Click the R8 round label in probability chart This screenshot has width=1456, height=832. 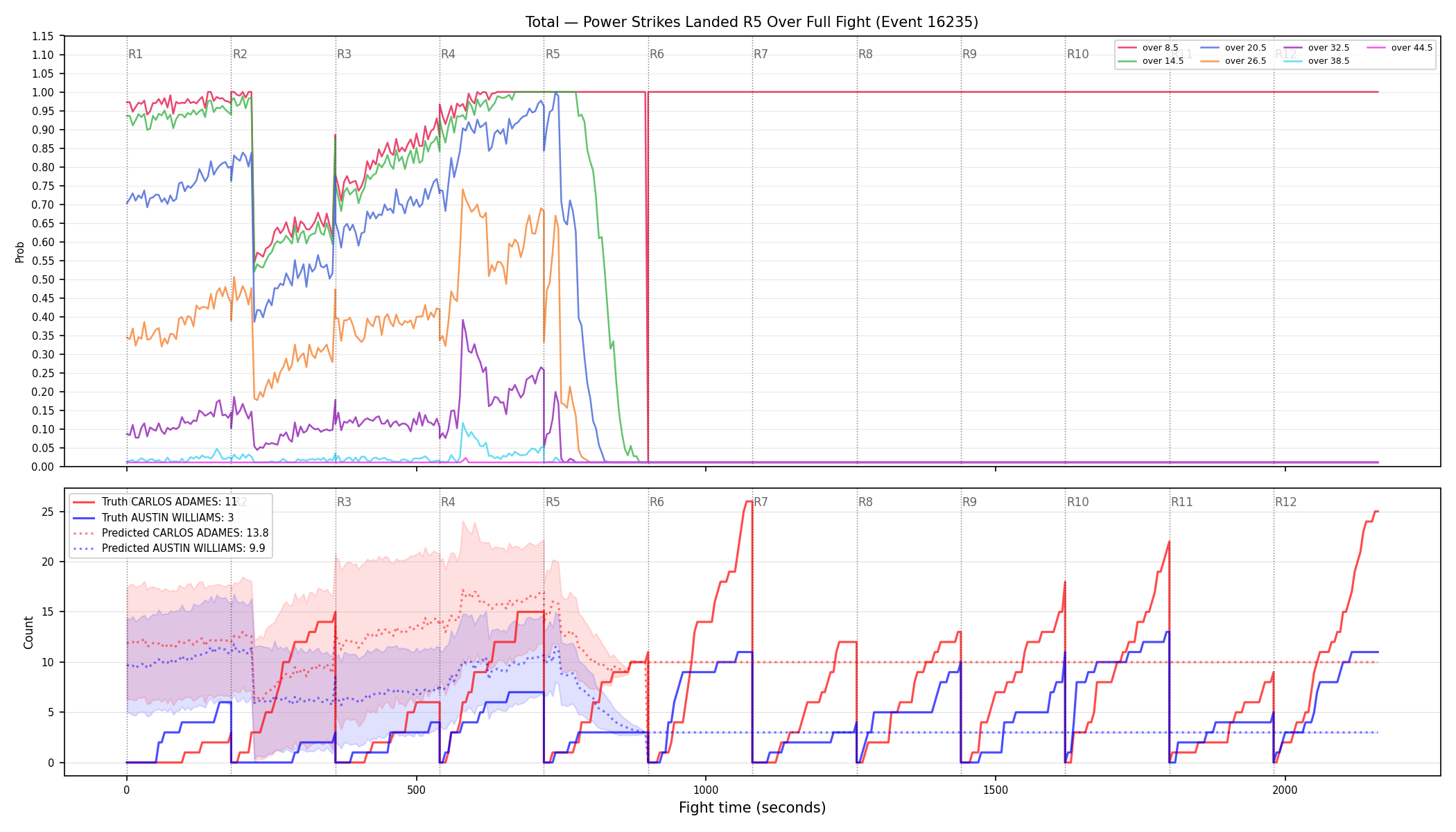point(865,54)
